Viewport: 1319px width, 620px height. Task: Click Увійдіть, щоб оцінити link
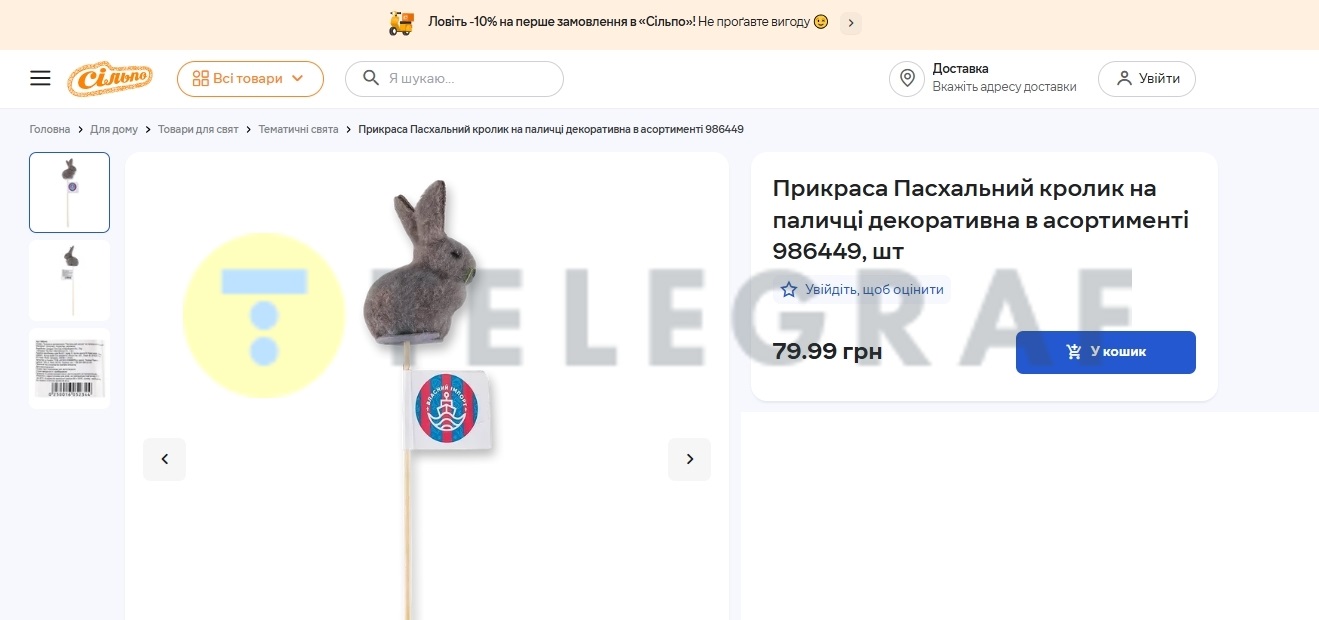pyautogui.click(x=874, y=290)
